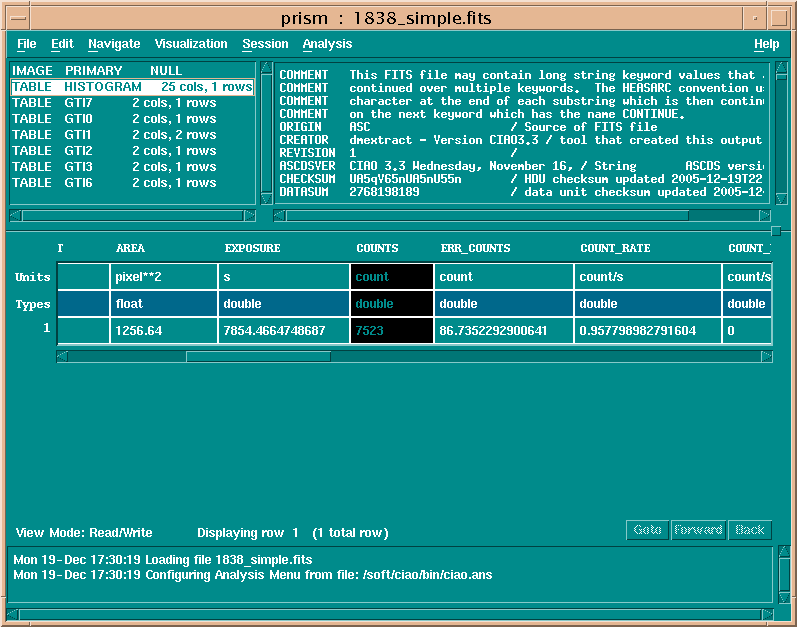The image size is (797, 627).
Task: Select AREA value 1256.64 cell
Action: [164, 331]
